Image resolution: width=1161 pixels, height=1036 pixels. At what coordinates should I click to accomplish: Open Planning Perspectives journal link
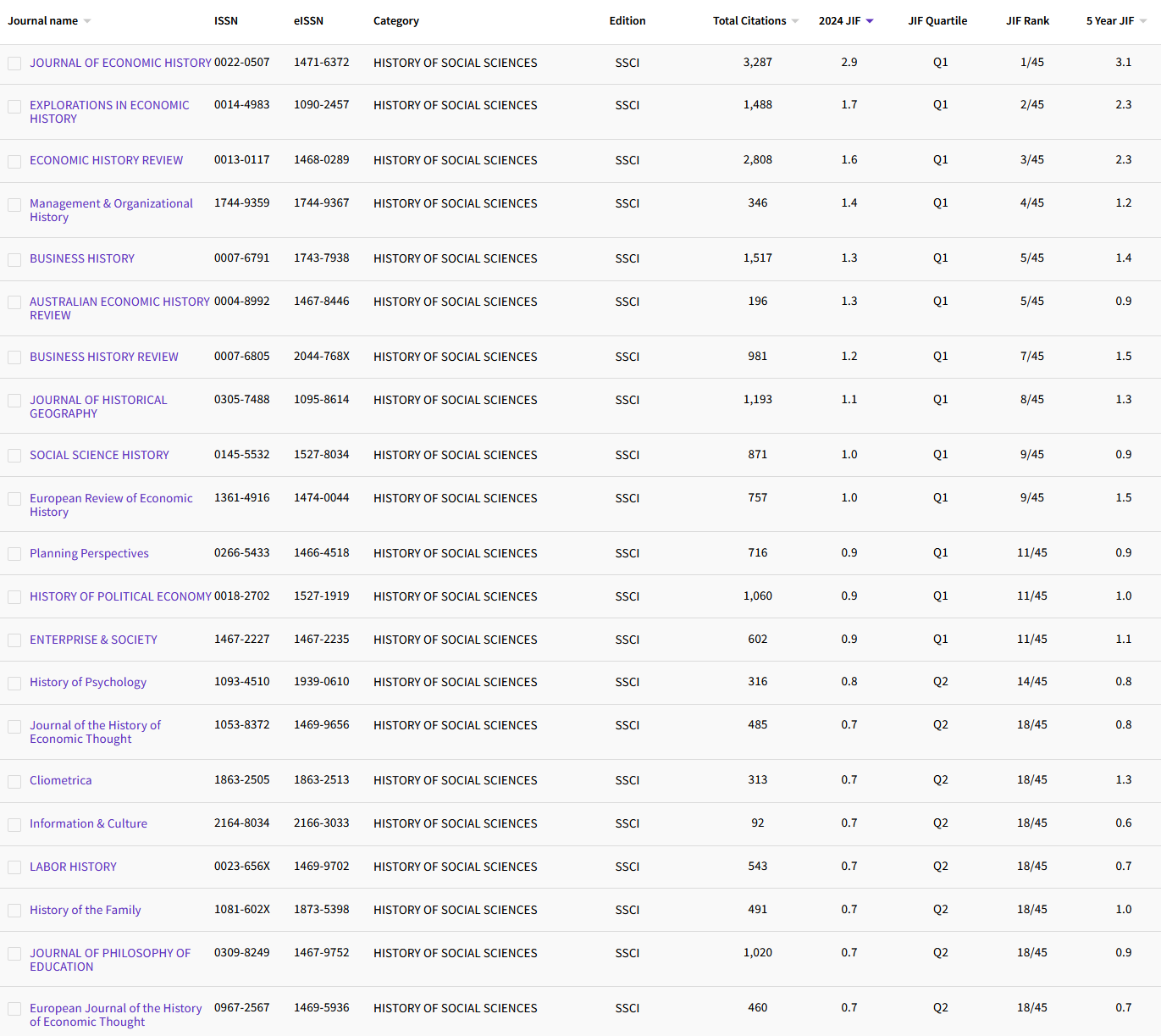89,553
